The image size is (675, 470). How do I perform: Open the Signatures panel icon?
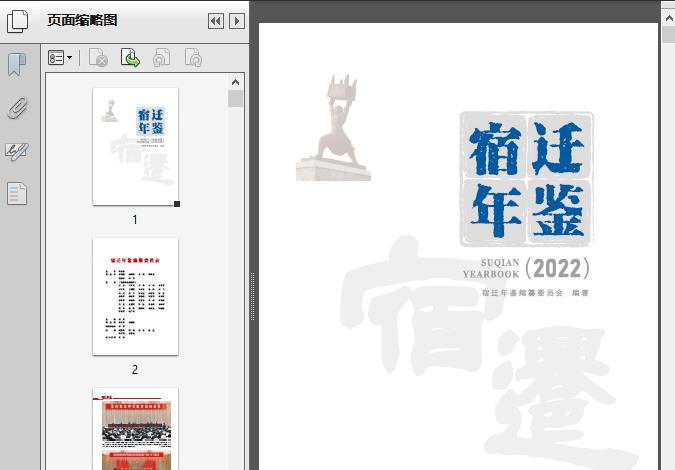[17, 151]
